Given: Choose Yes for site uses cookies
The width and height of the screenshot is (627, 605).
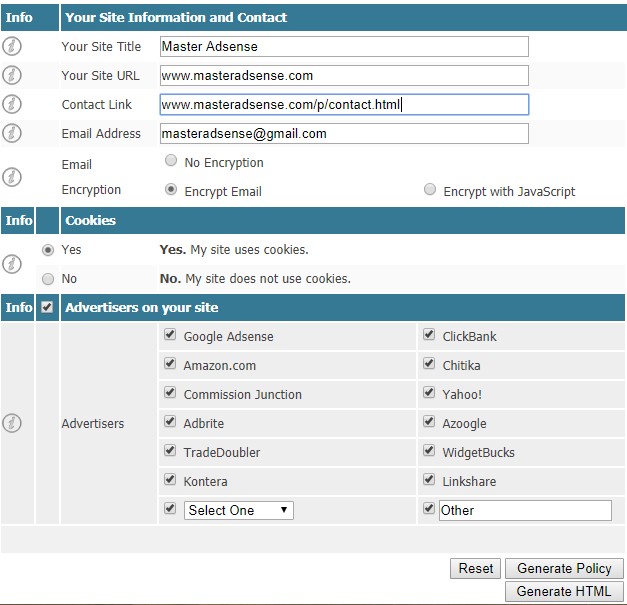Looking at the screenshot, I should click(x=48, y=250).
